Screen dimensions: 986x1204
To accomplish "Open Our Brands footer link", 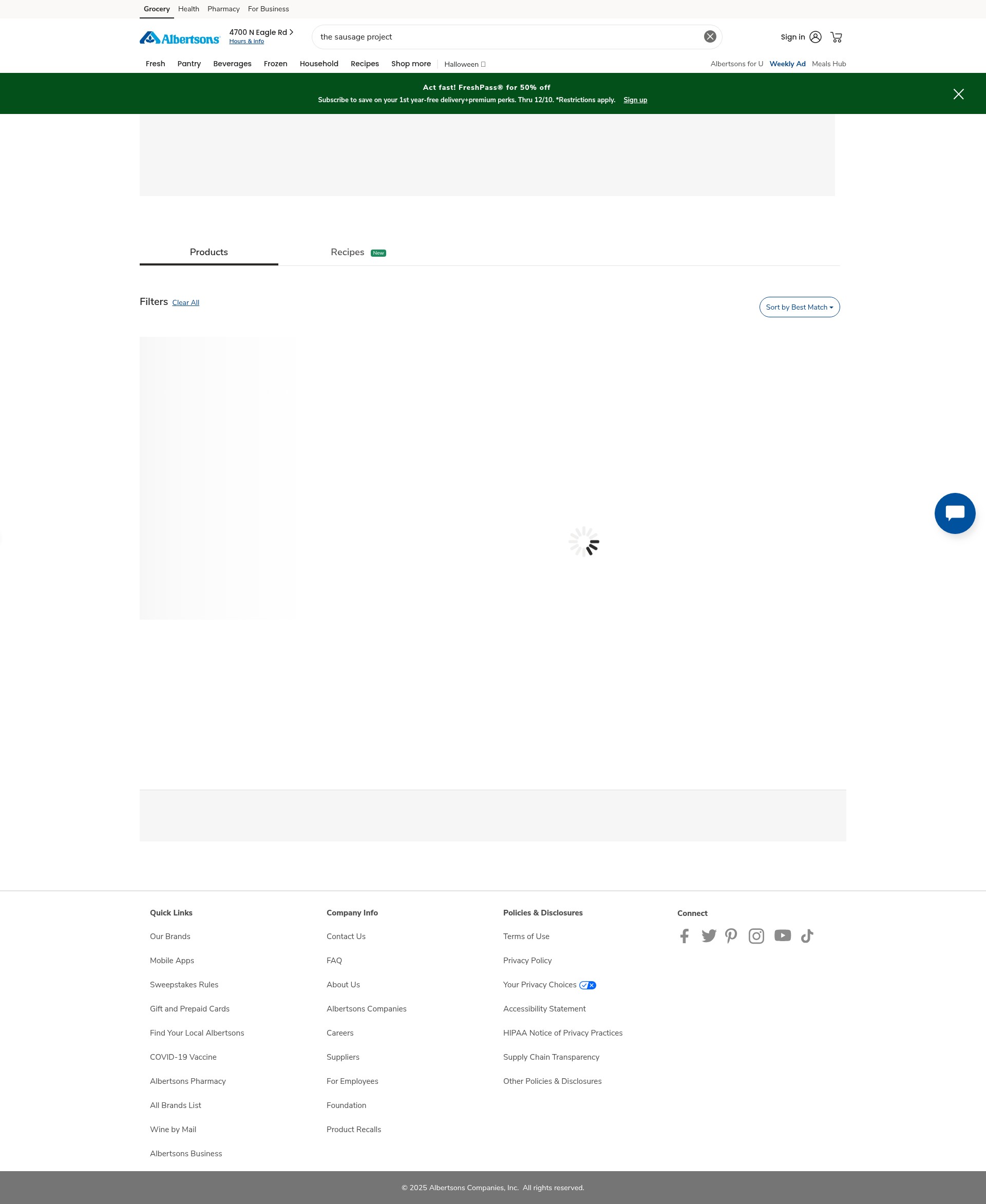I will coord(170,937).
